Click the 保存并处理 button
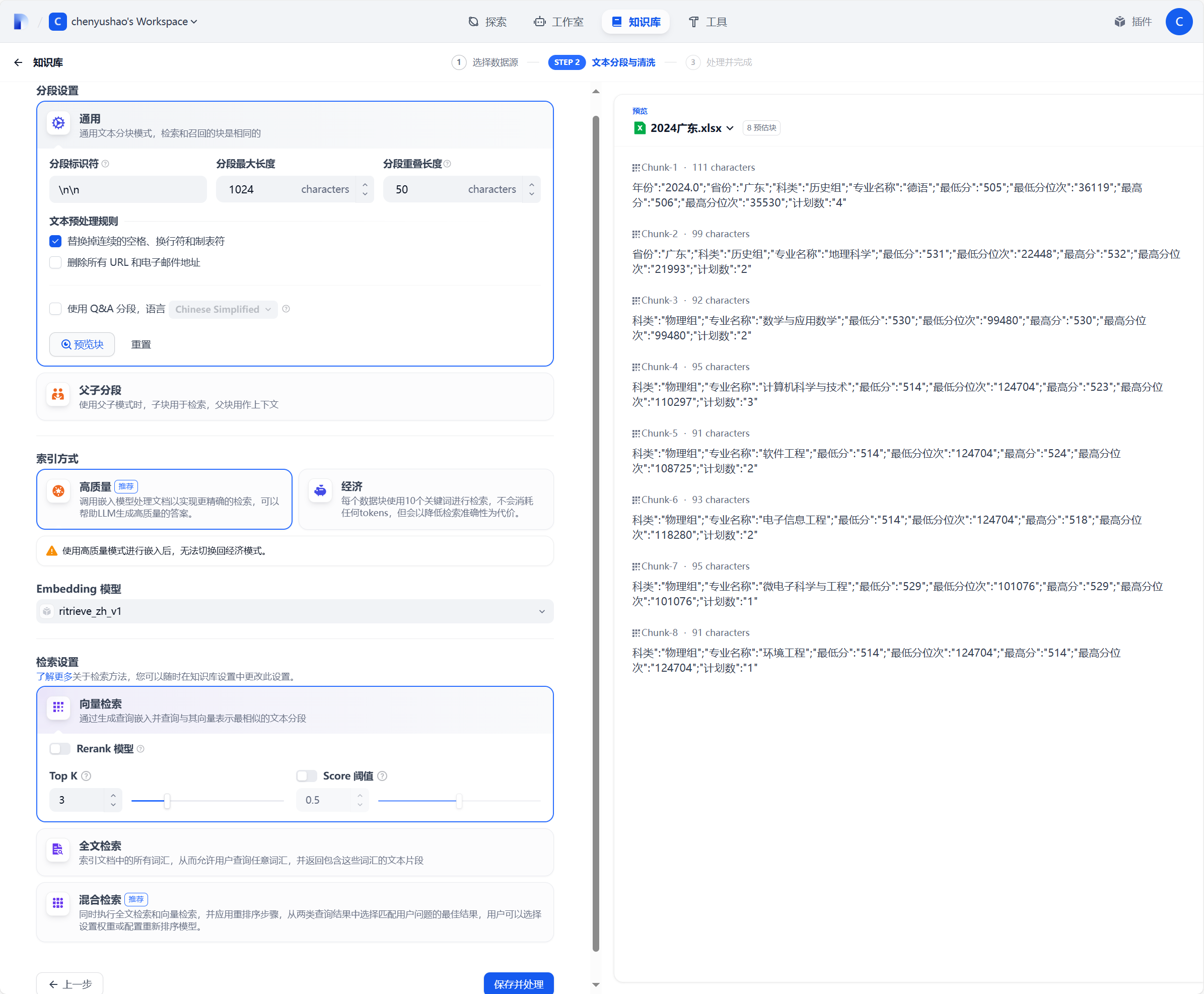1204x994 pixels. [x=519, y=983]
